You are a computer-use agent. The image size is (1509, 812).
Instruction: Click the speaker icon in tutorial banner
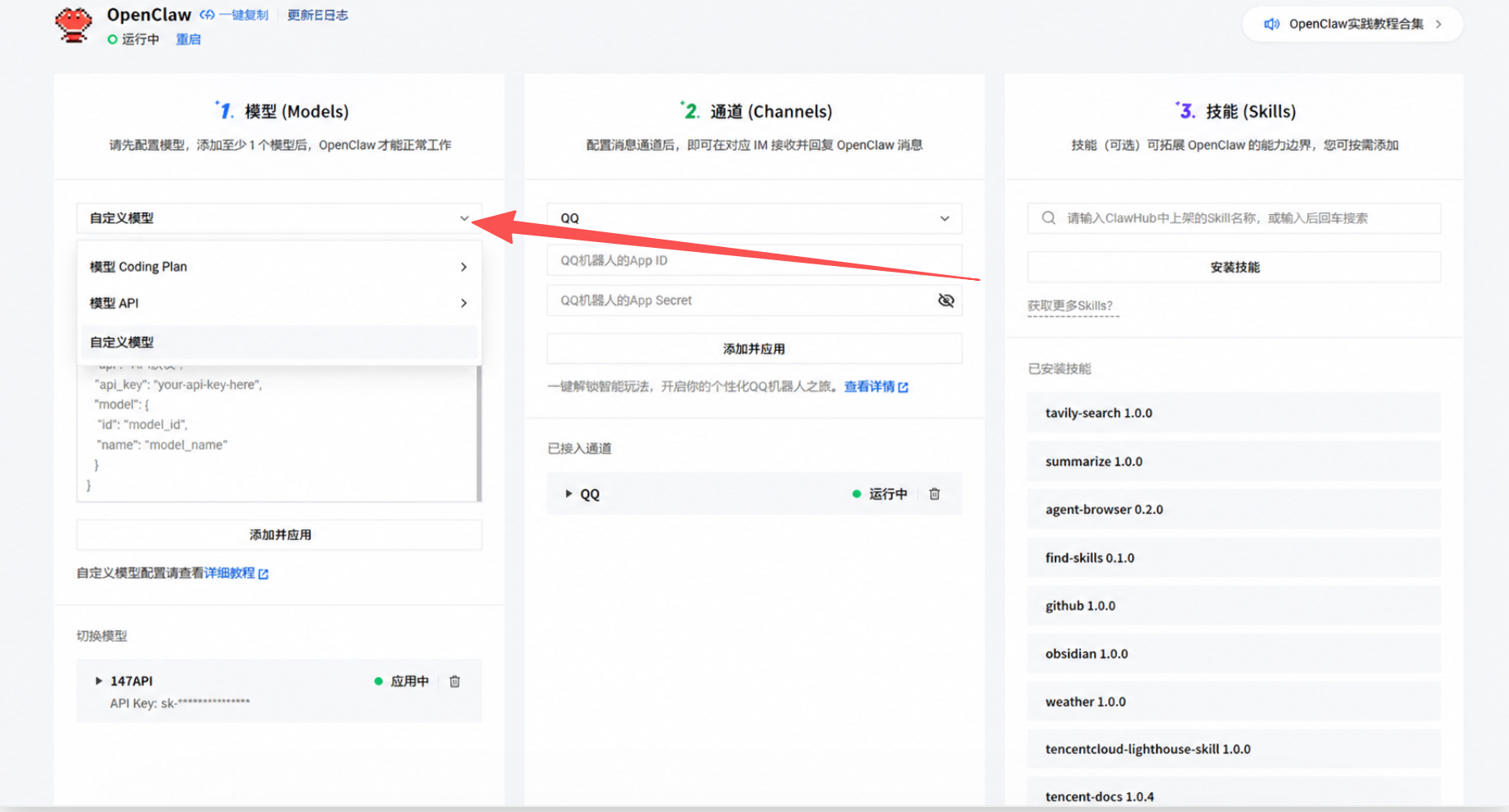[1272, 24]
